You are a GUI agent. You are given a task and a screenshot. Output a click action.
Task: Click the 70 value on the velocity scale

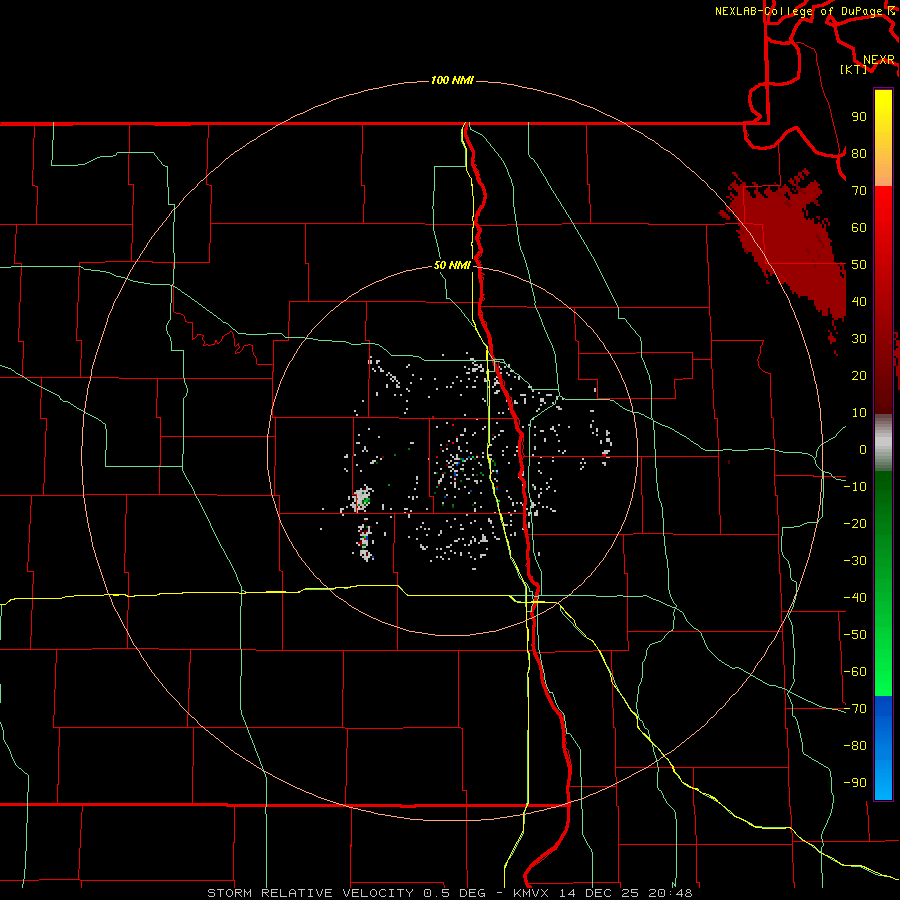[x=859, y=191]
